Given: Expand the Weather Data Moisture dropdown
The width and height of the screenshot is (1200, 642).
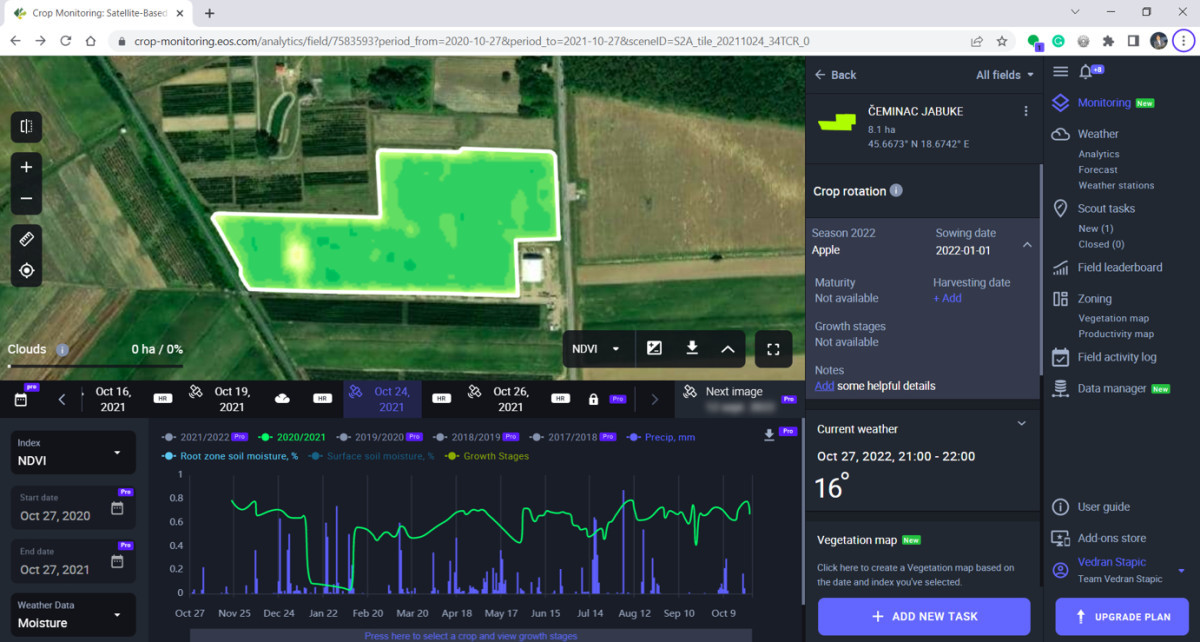Looking at the screenshot, I should coord(73,614).
